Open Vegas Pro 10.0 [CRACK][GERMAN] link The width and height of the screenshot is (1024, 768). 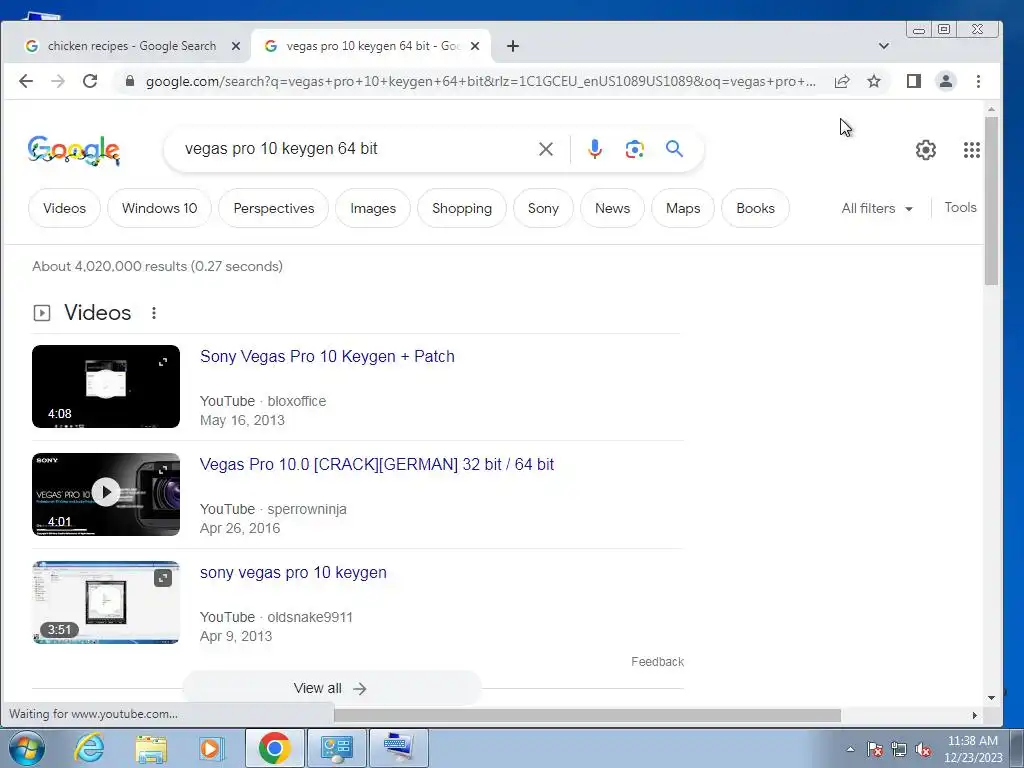(377, 464)
